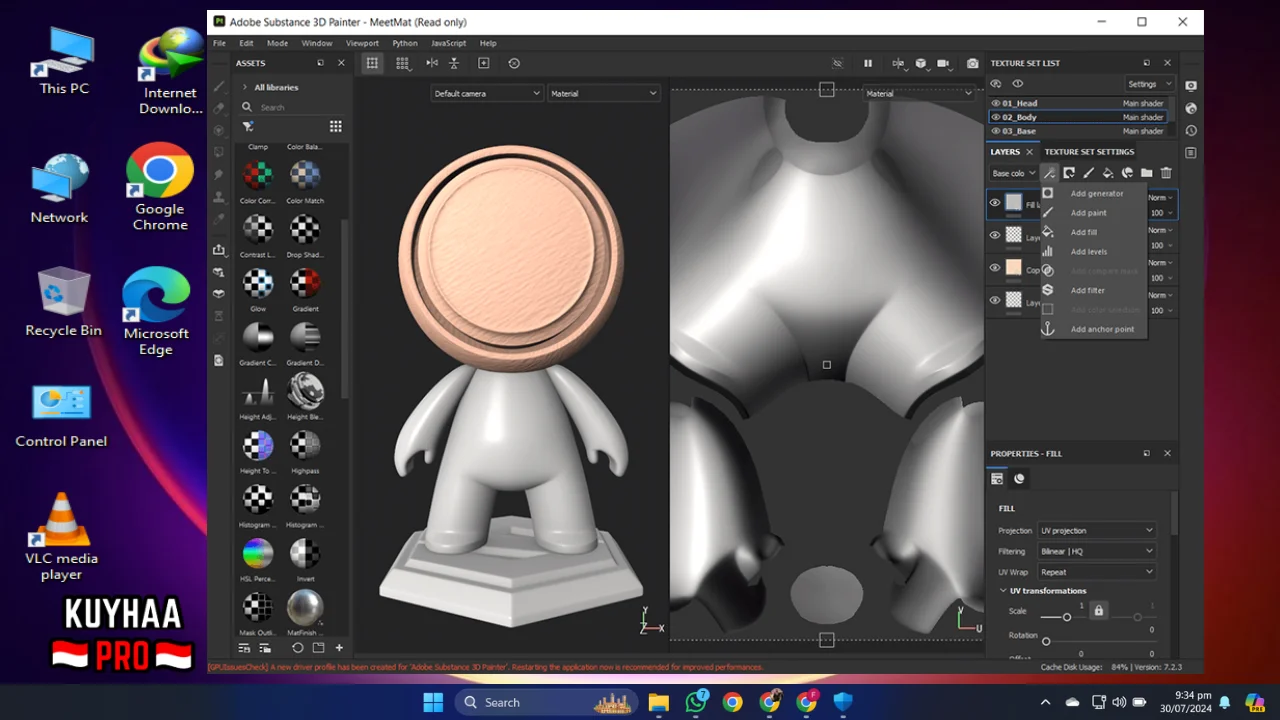Screen dimensions: 1280x720
Task: Open Texture Set List Settings dropdown
Action: tap(1148, 84)
